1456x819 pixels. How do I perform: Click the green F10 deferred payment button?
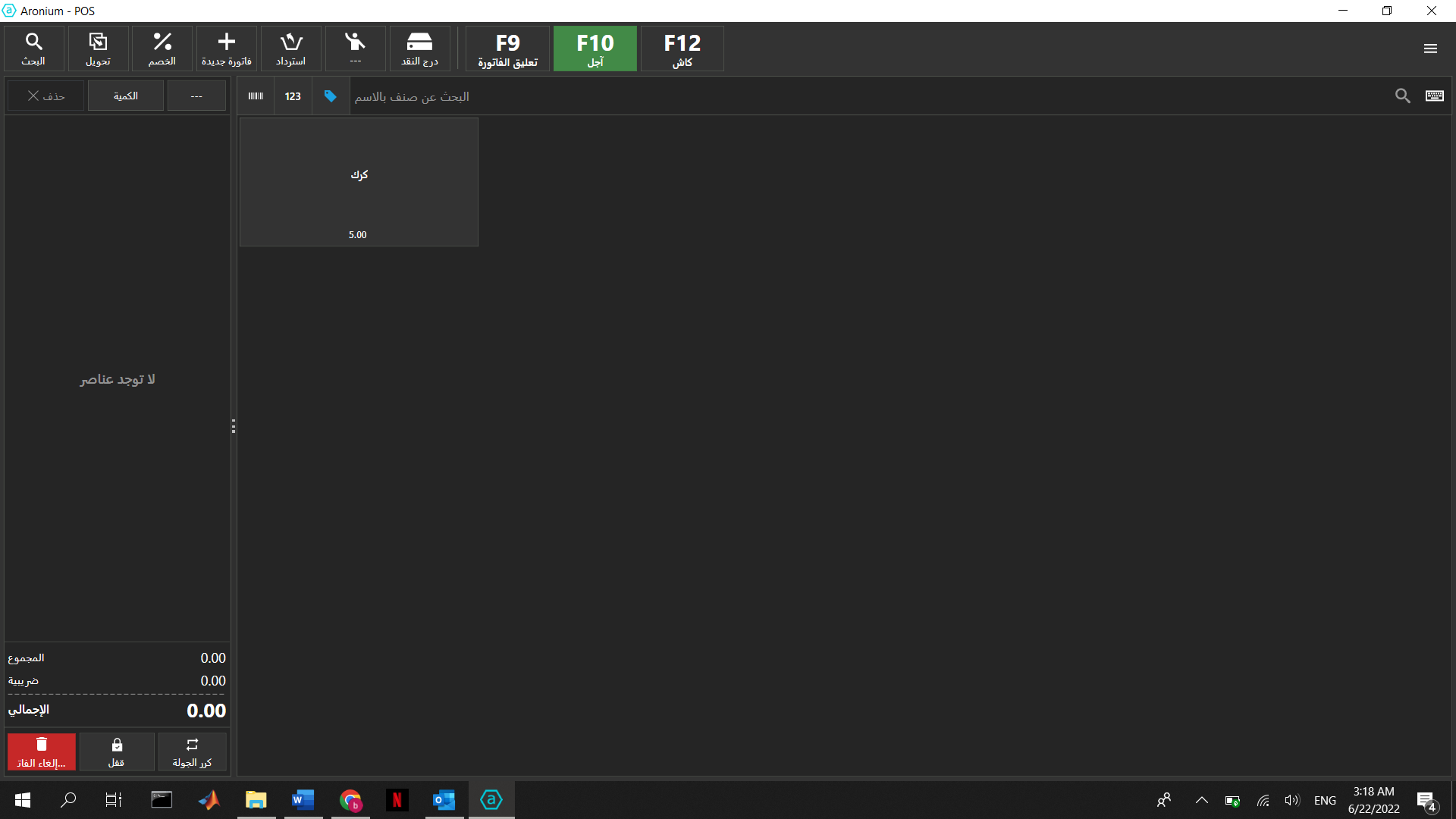coord(595,49)
